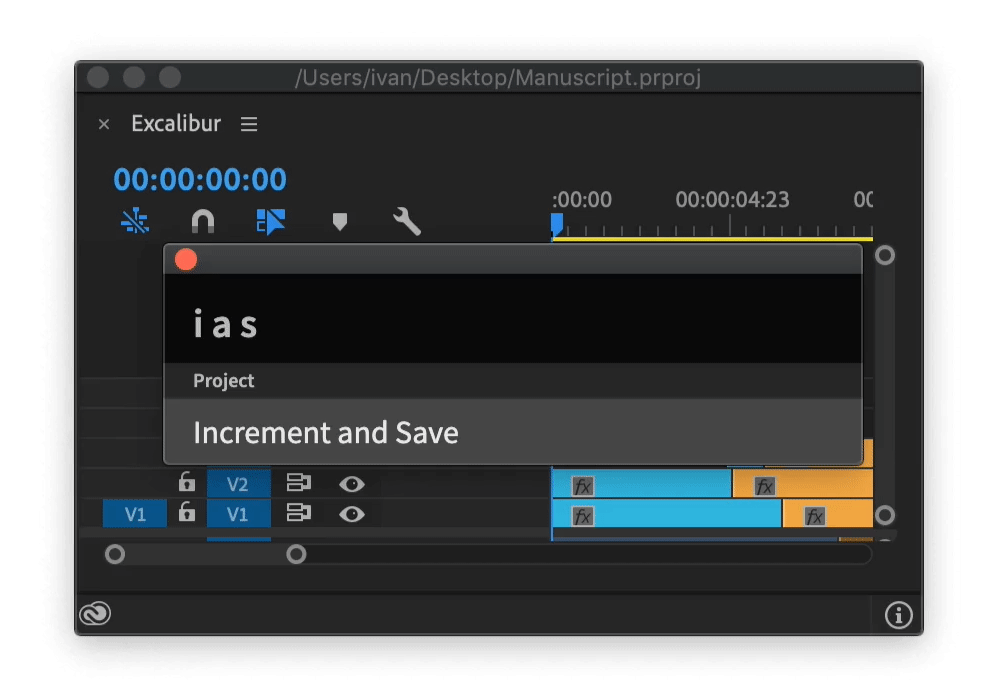Screen dimensions: 1000x700
Task: Toggle sync lock on V1 track
Action: pyautogui.click(x=298, y=513)
